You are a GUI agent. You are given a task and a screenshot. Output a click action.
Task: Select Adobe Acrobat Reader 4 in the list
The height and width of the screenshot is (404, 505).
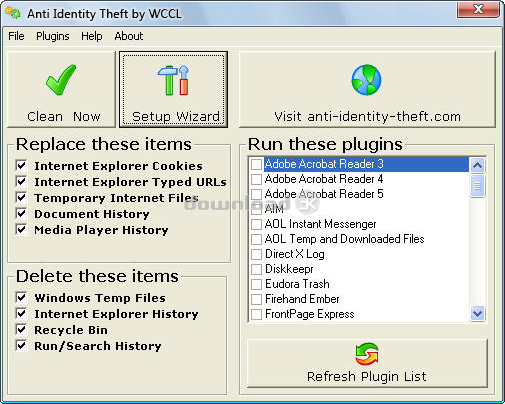click(324, 179)
